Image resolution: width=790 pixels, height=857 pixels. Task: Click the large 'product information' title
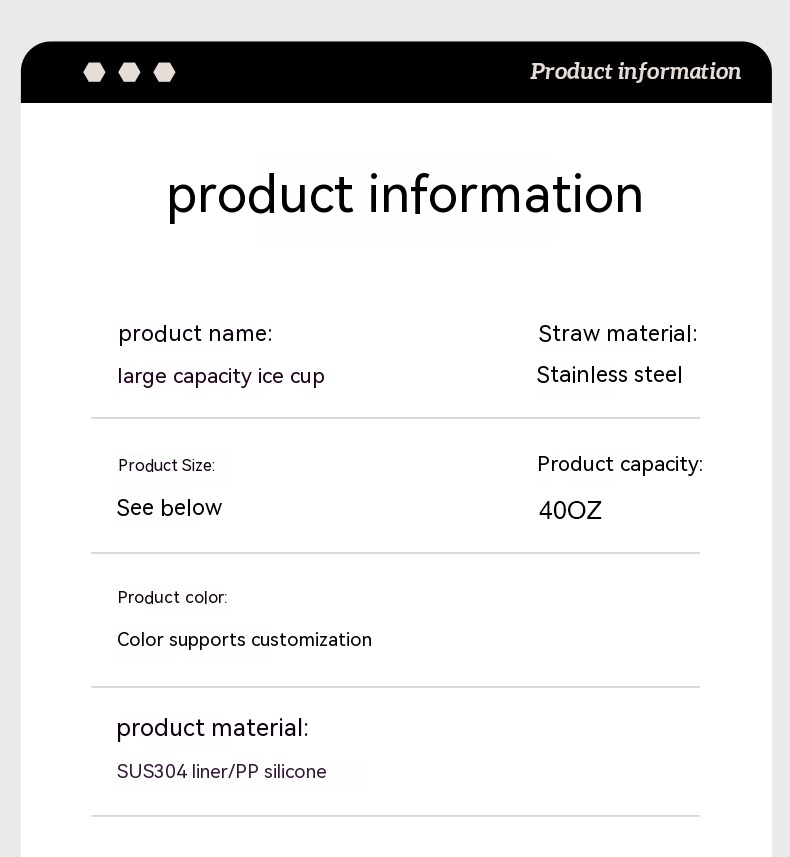pyautogui.click(x=404, y=194)
